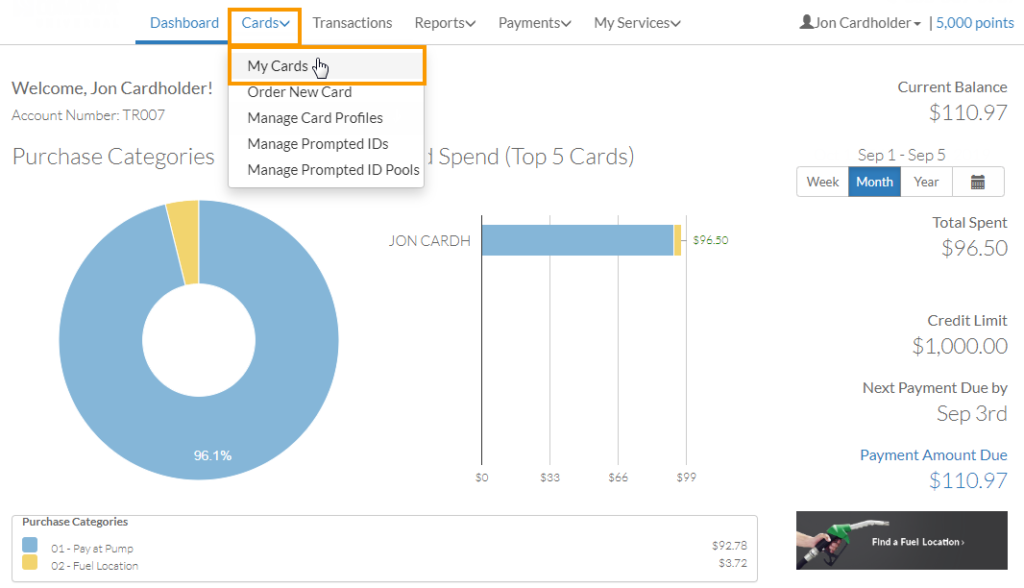Viewport: 1024px width, 588px height.
Task: Click the Account Number: TR007 text
Action: coord(88,115)
